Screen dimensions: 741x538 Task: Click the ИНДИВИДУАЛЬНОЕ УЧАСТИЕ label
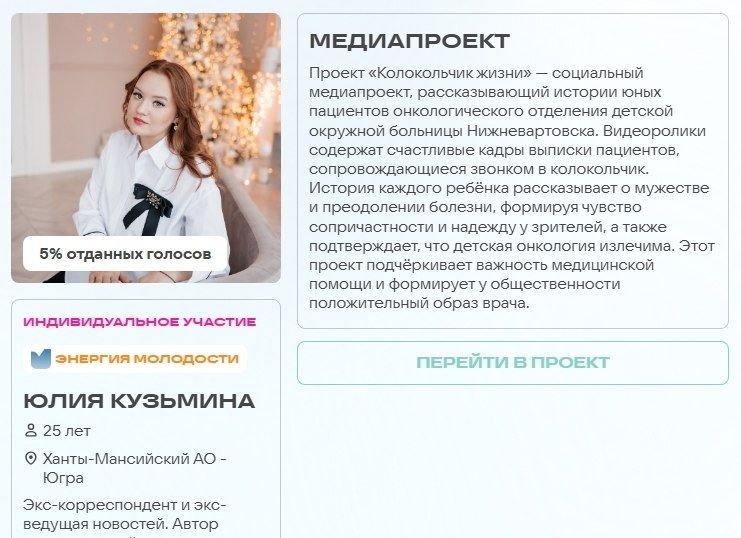tap(140, 322)
